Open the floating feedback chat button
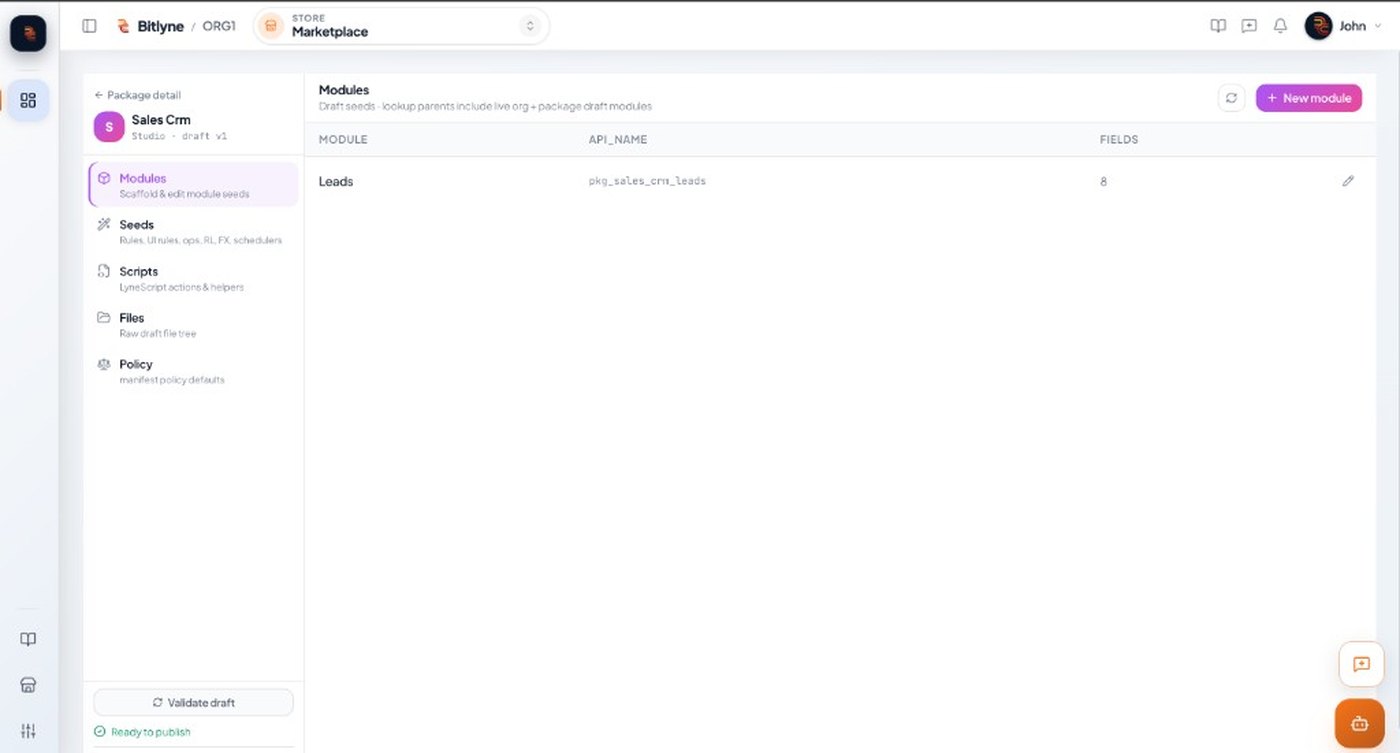Screen dimensions: 1400x753 click(1361, 664)
